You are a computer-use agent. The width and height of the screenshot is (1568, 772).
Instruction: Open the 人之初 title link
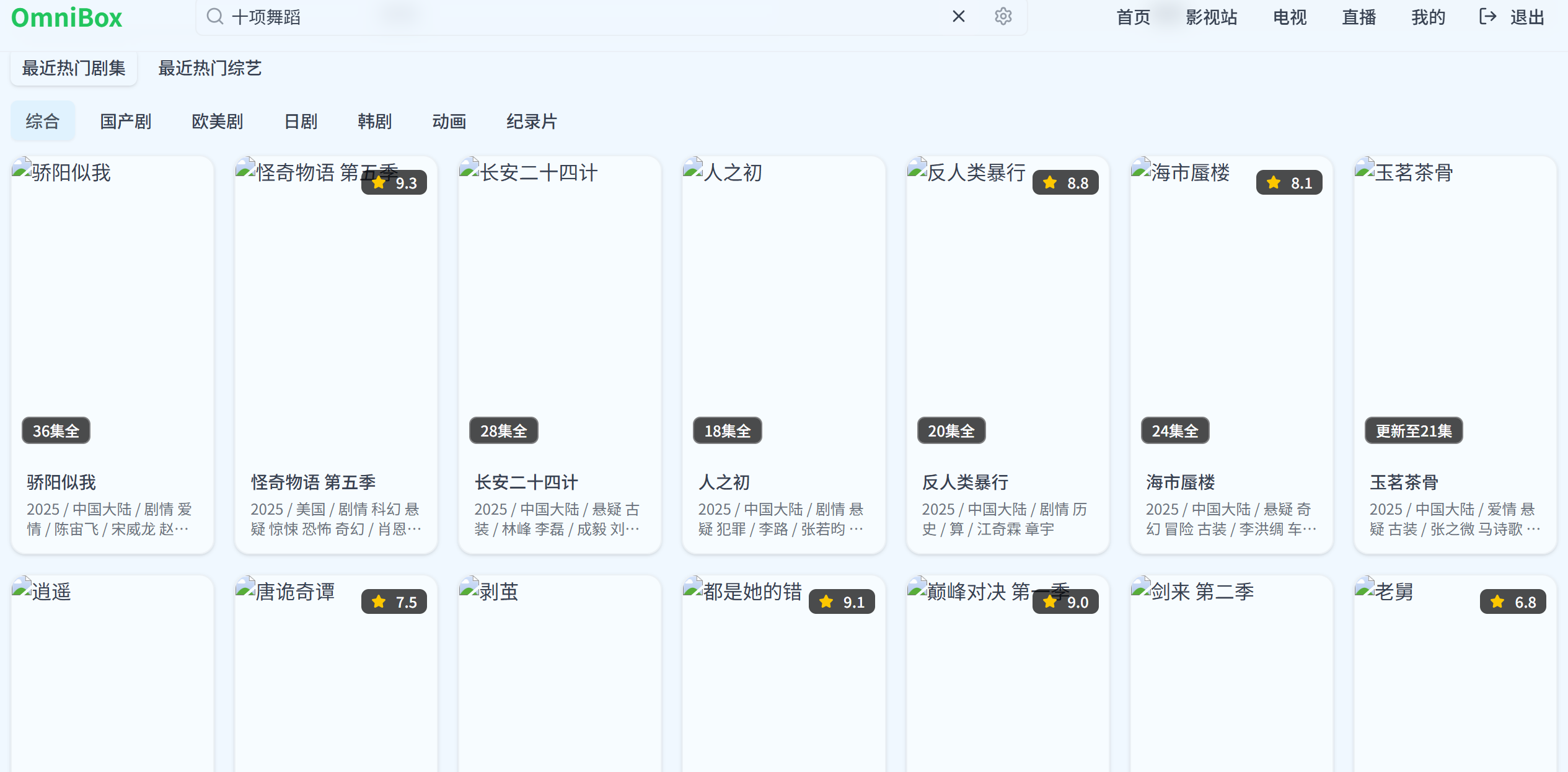pyautogui.click(x=724, y=482)
